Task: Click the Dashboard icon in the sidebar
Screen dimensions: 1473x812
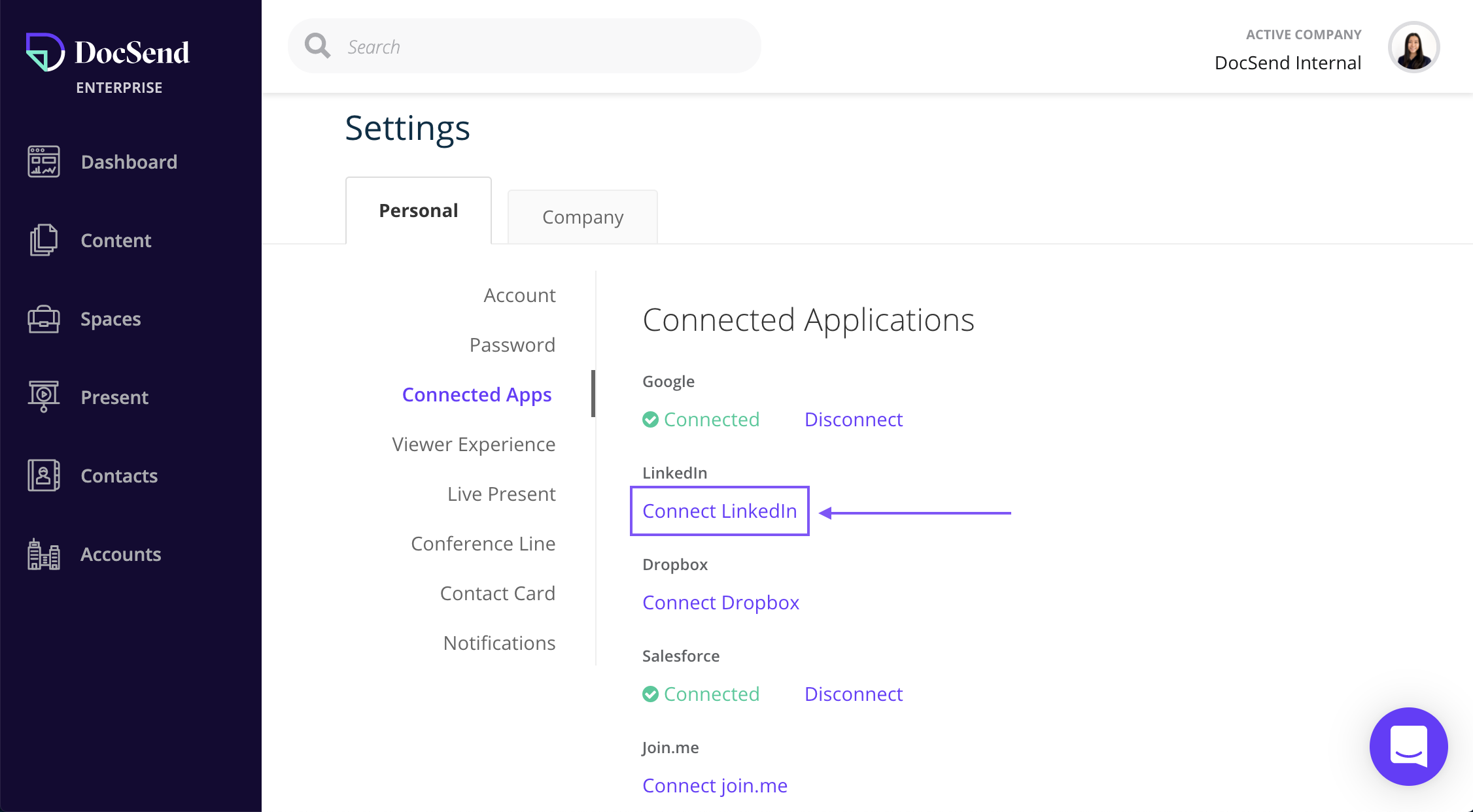Action: click(x=44, y=161)
